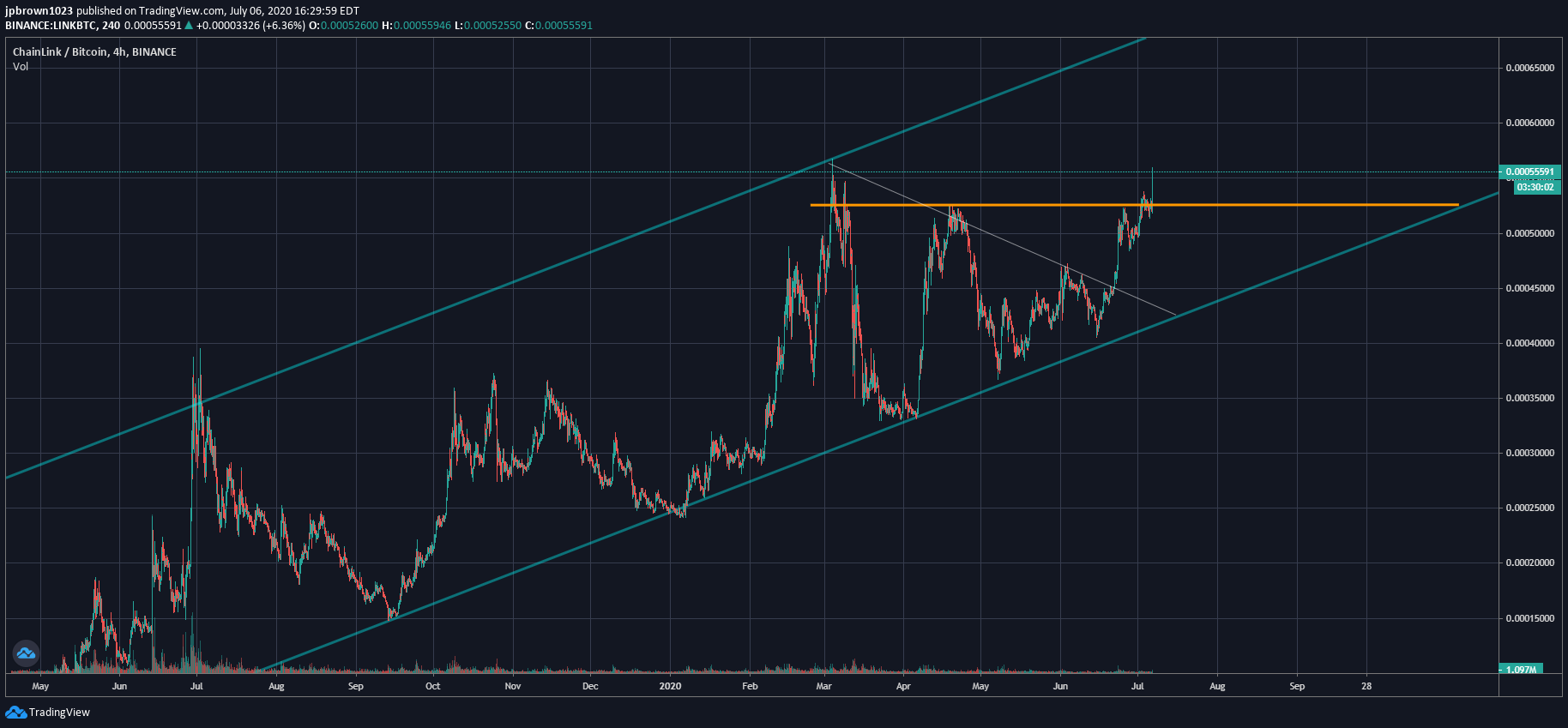Click the 2020 time axis label

670,686
